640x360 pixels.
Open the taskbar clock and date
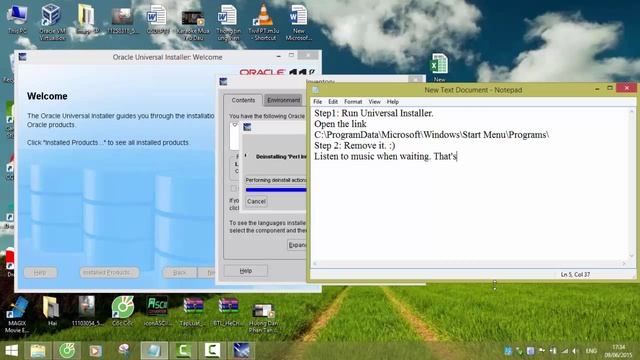(619, 351)
